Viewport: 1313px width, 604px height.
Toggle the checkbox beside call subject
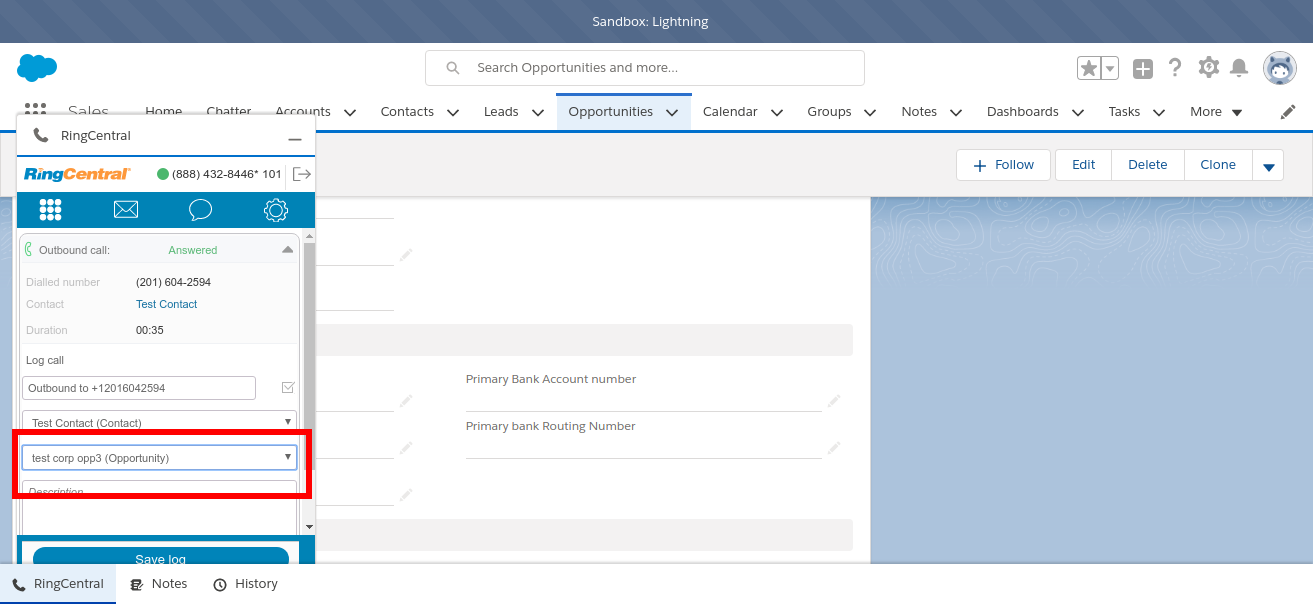coord(288,388)
